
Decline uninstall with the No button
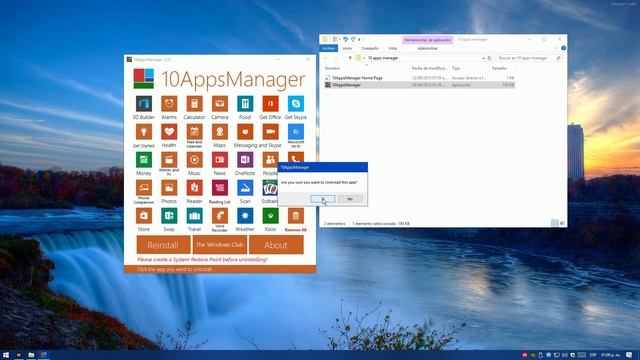click(x=350, y=199)
